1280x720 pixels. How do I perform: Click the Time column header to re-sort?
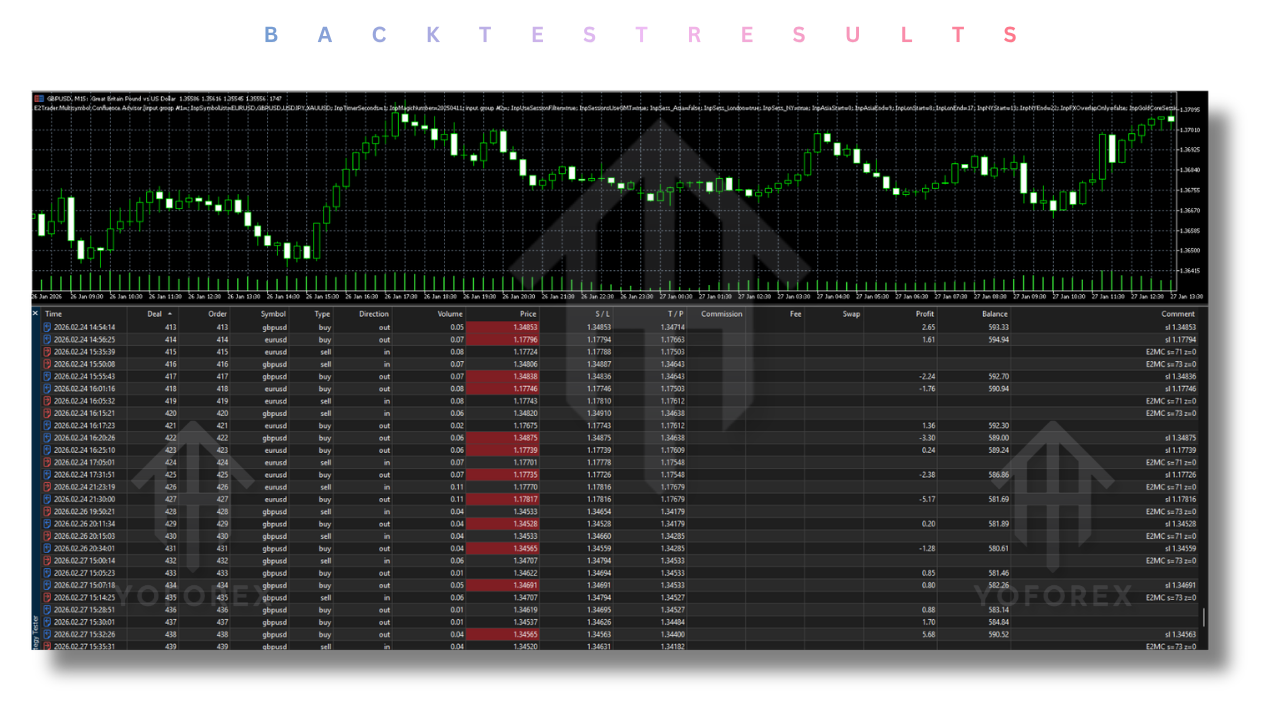coord(53,313)
